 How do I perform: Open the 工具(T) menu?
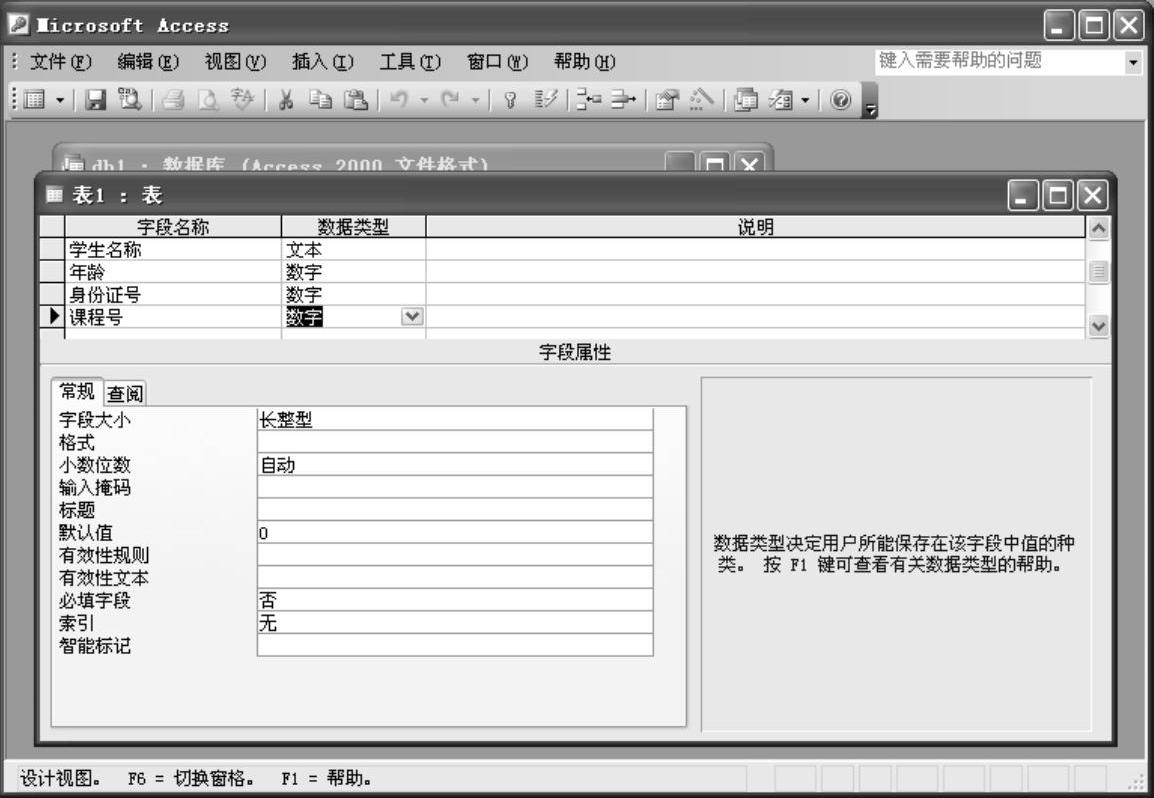point(410,62)
